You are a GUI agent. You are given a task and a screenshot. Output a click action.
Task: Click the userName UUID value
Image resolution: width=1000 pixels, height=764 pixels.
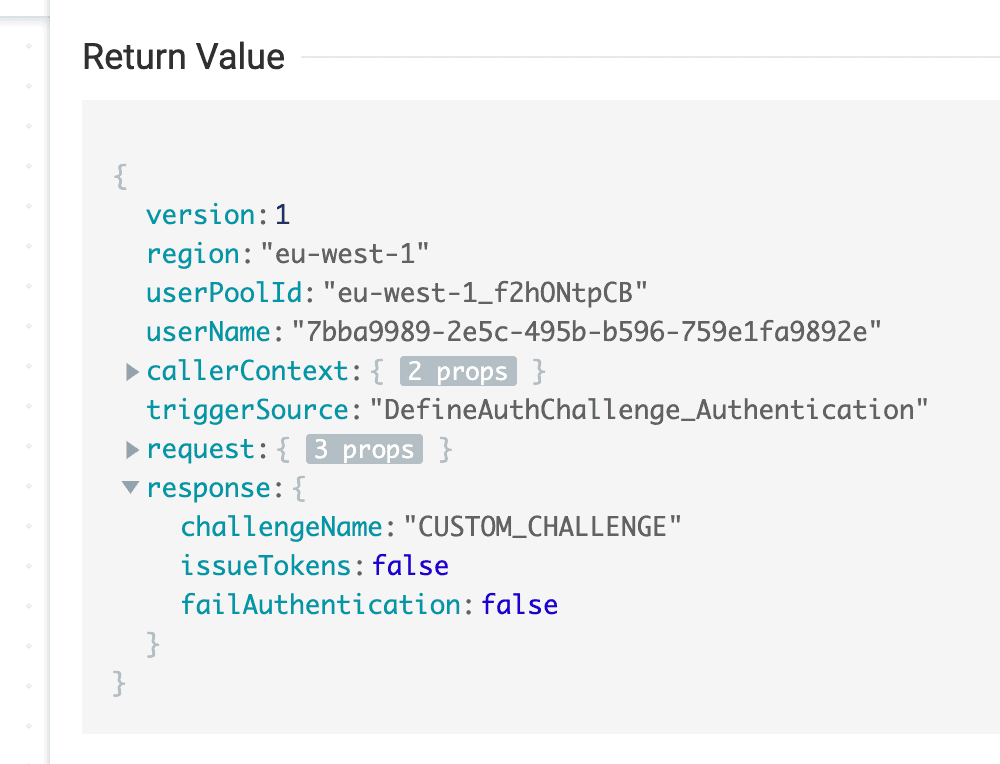[x=585, y=332]
